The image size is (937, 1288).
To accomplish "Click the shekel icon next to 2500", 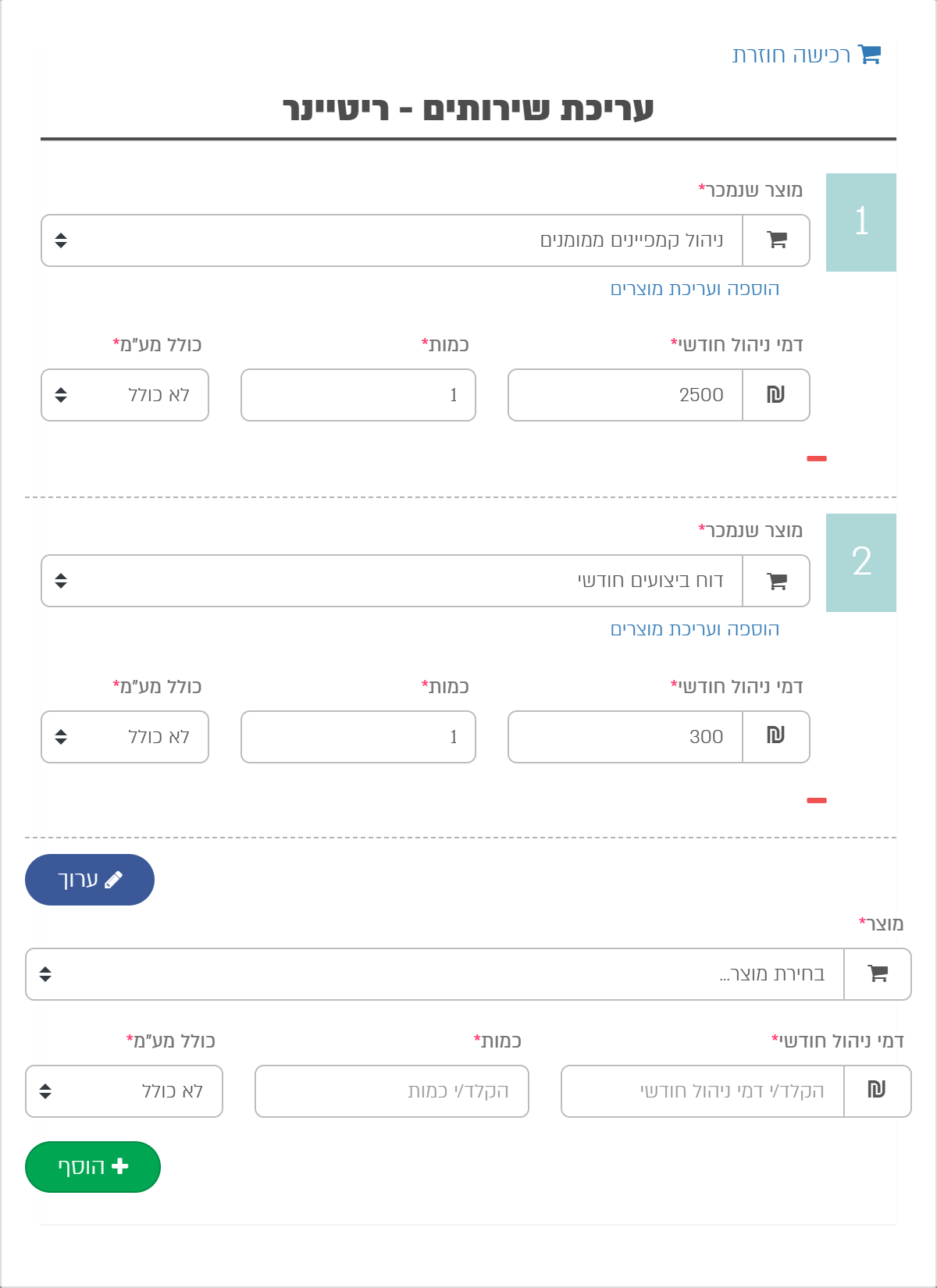I will click(x=776, y=395).
